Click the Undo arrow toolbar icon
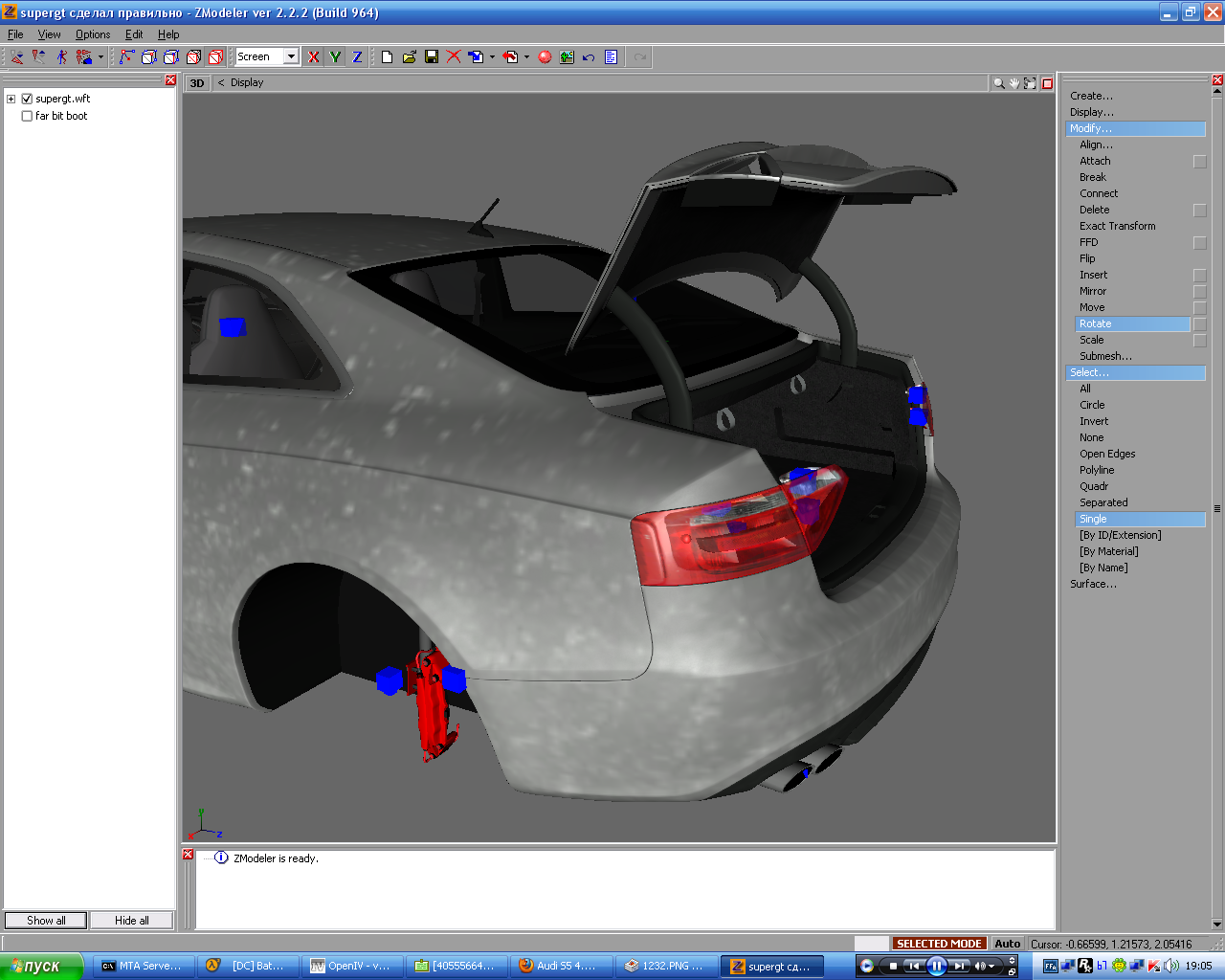 (589, 57)
